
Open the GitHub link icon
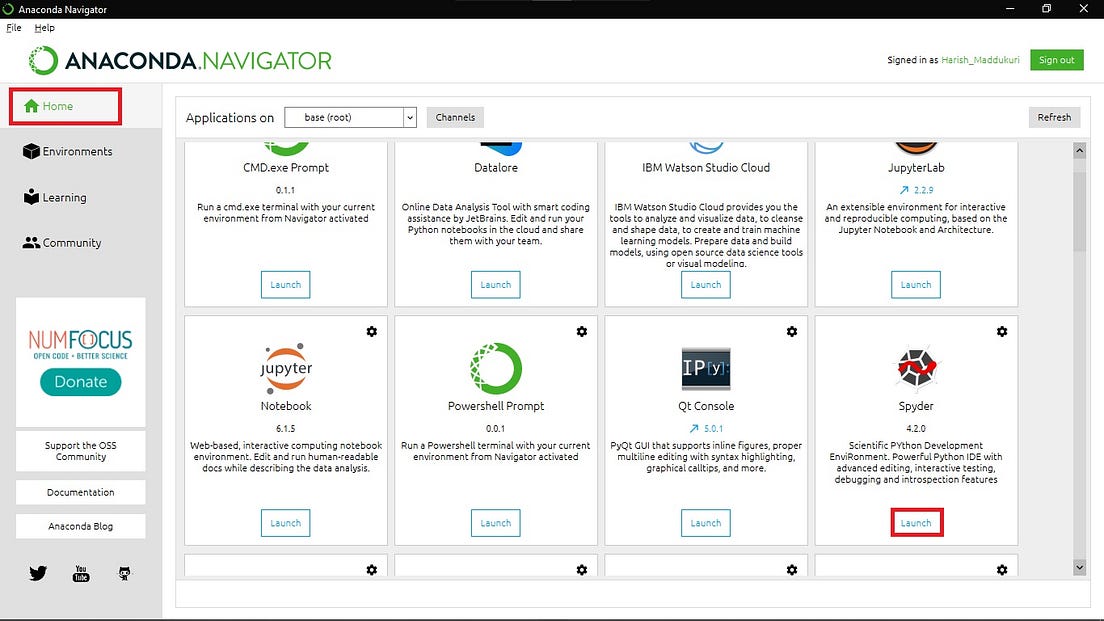click(x=125, y=573)
